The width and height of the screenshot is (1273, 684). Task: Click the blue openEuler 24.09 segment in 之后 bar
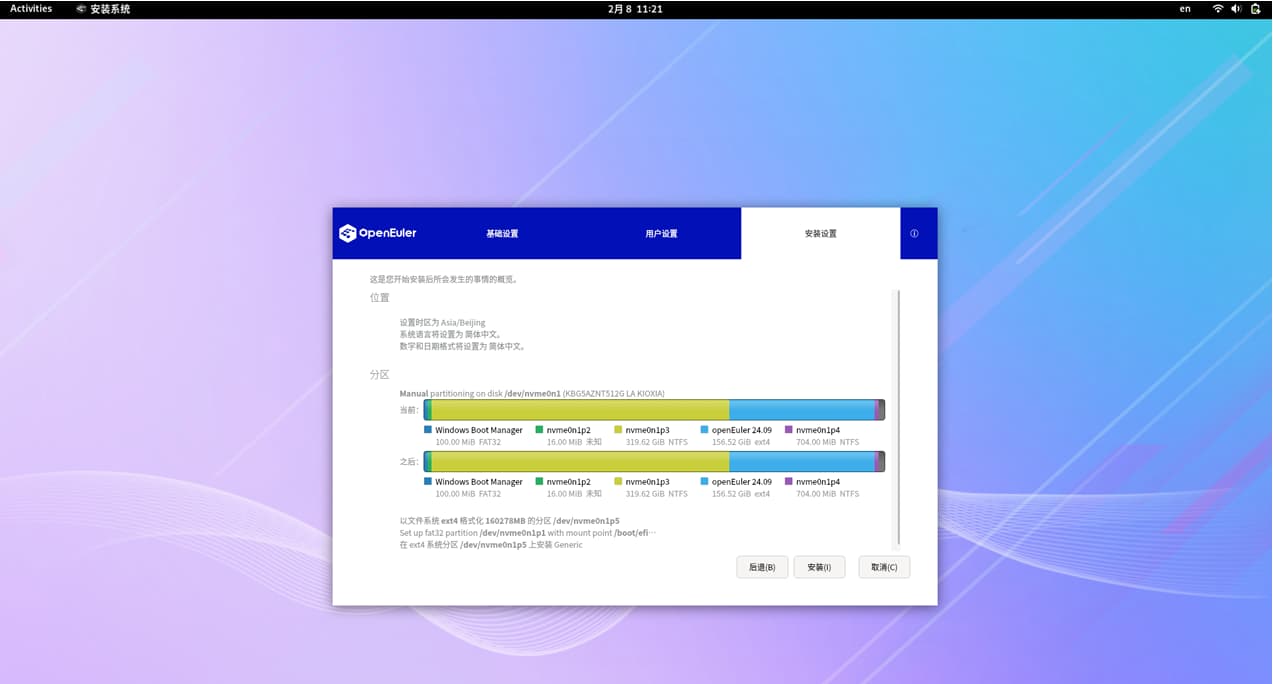pyautogui.click(x=801, y=461)
